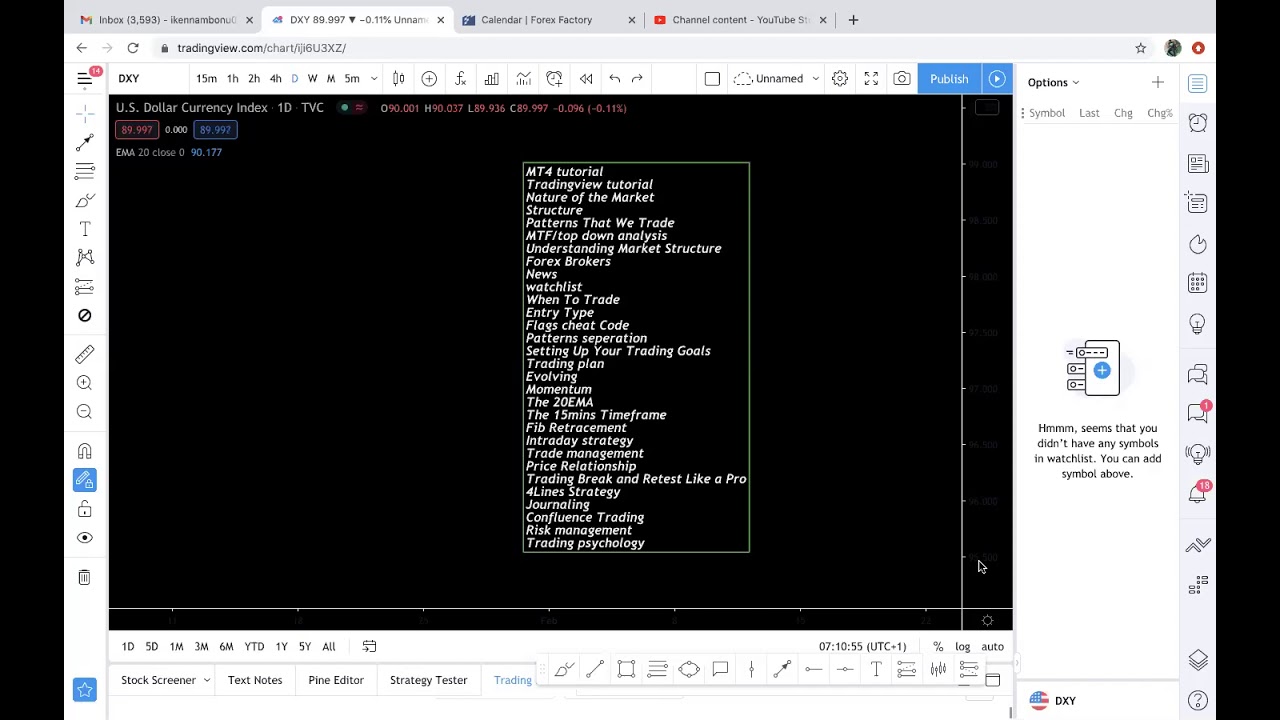
Task: Select the XABCD patterns tool
Action: pos(85,258)
